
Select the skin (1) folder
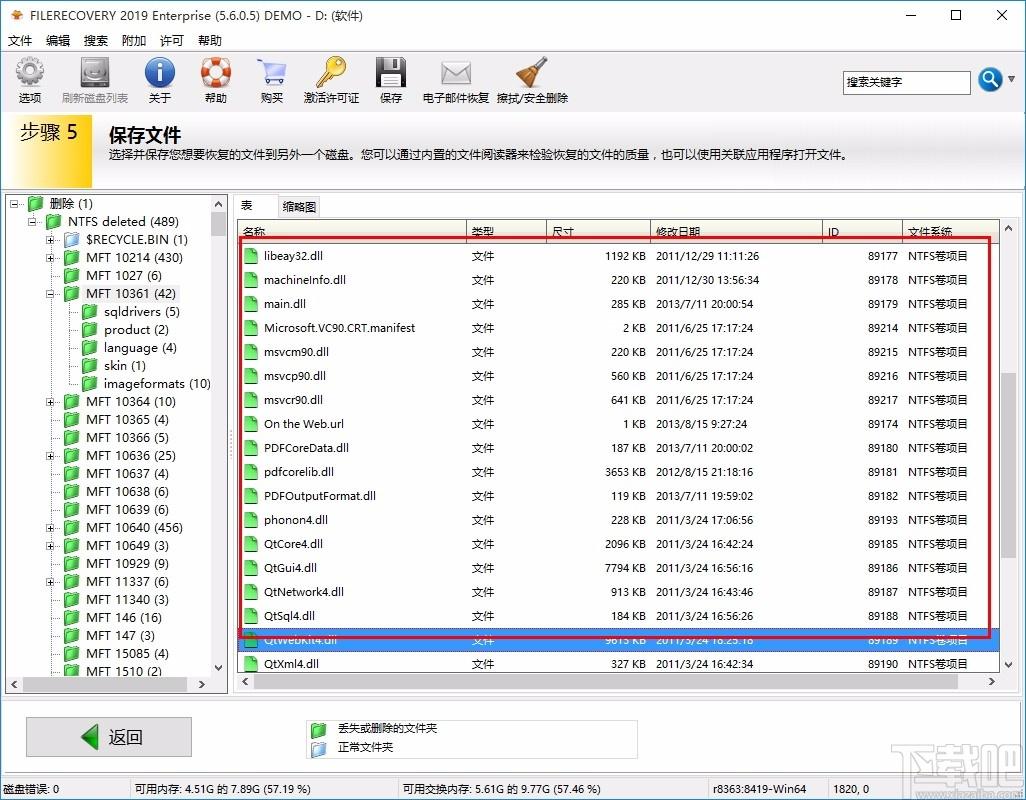point(124,366)
